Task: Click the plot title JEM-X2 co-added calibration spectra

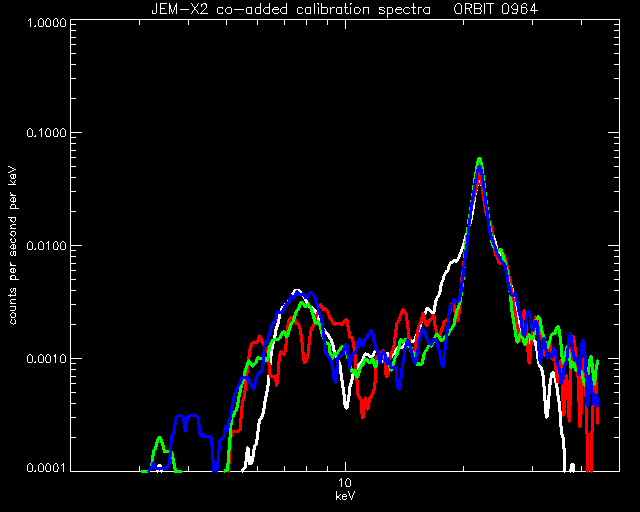Action: [291, 9]
